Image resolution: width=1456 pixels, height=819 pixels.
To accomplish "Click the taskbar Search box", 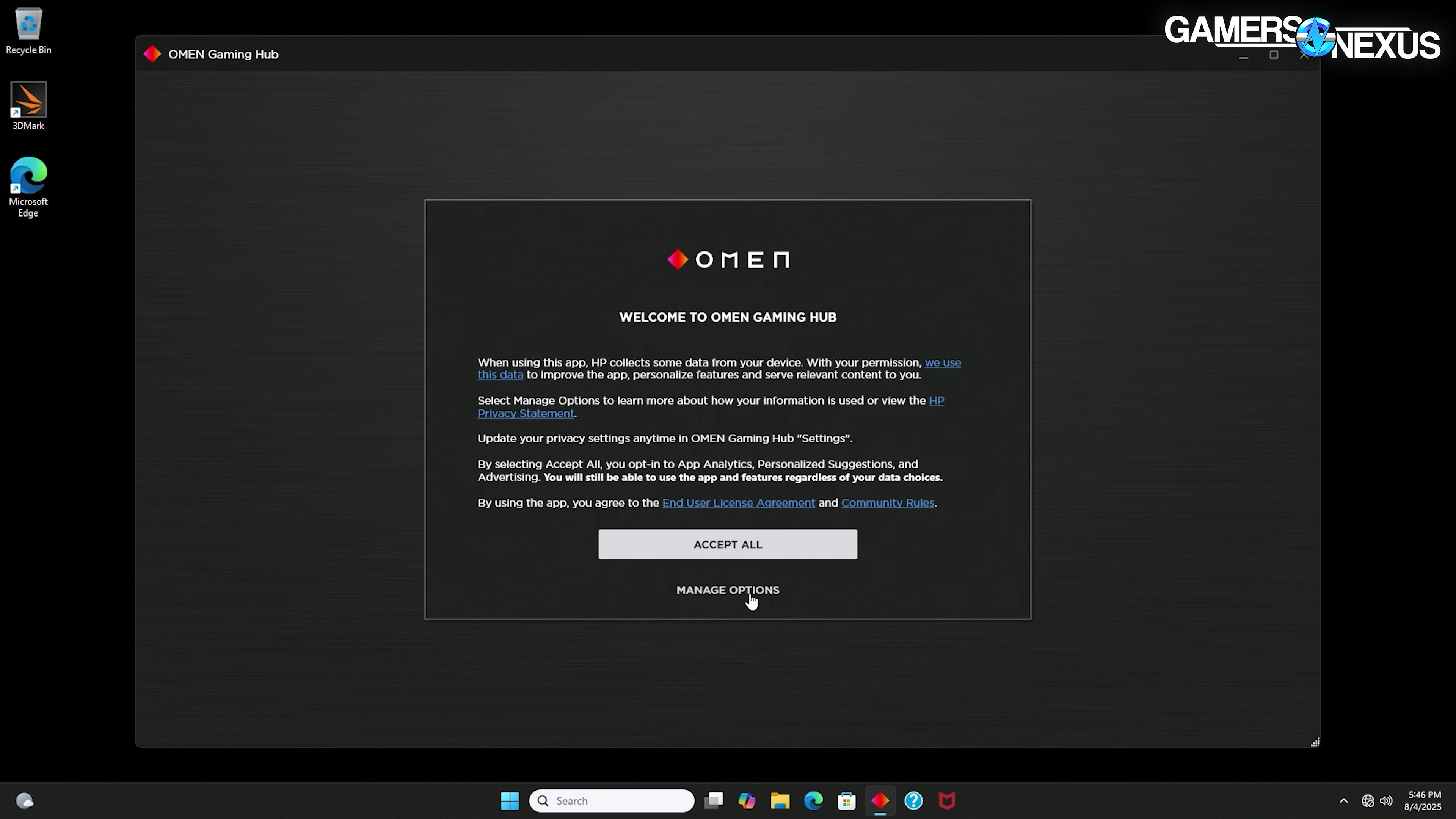I will click(612, 801).
